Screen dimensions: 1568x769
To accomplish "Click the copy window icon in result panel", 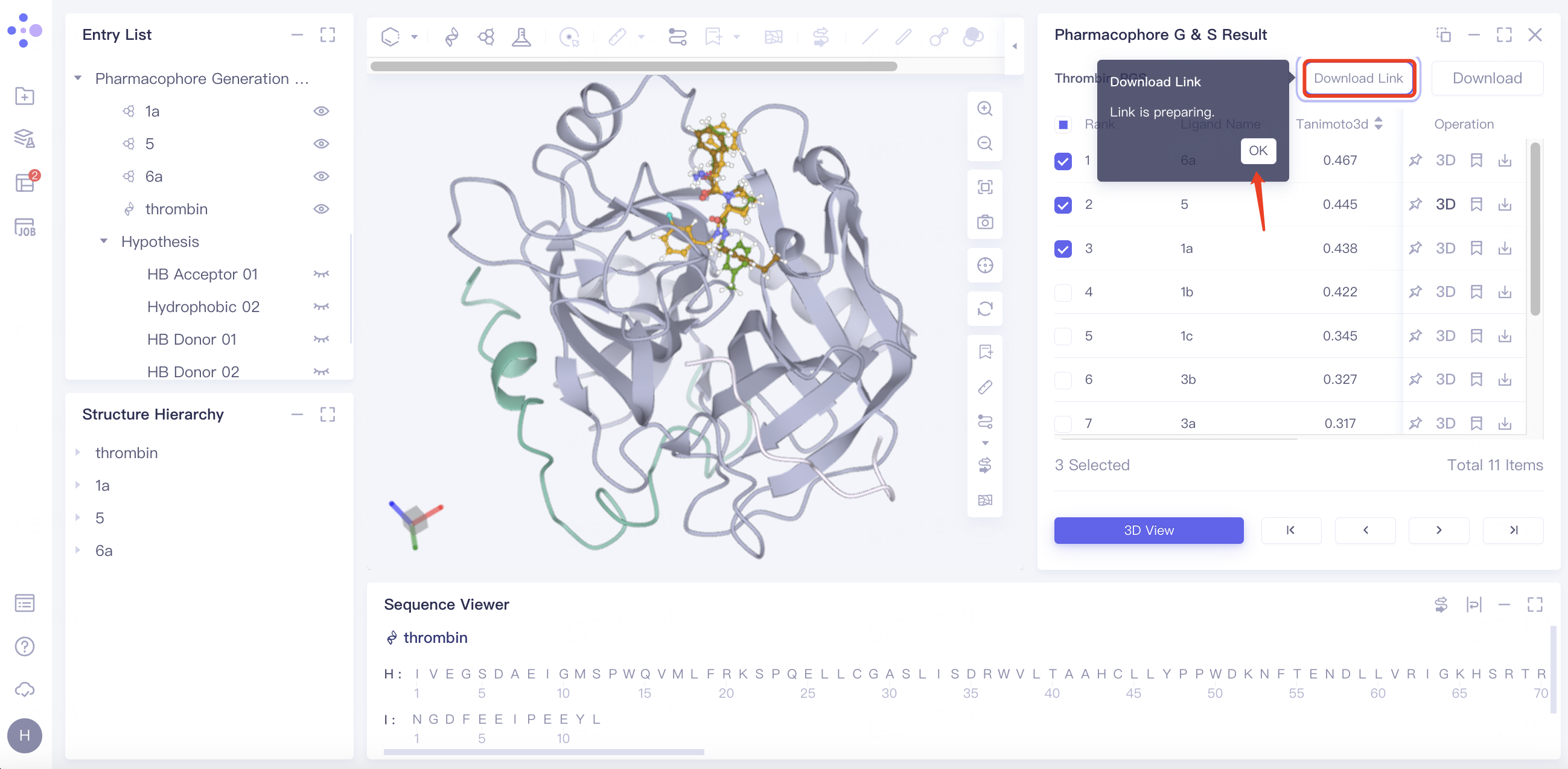I will [1444, 34].
